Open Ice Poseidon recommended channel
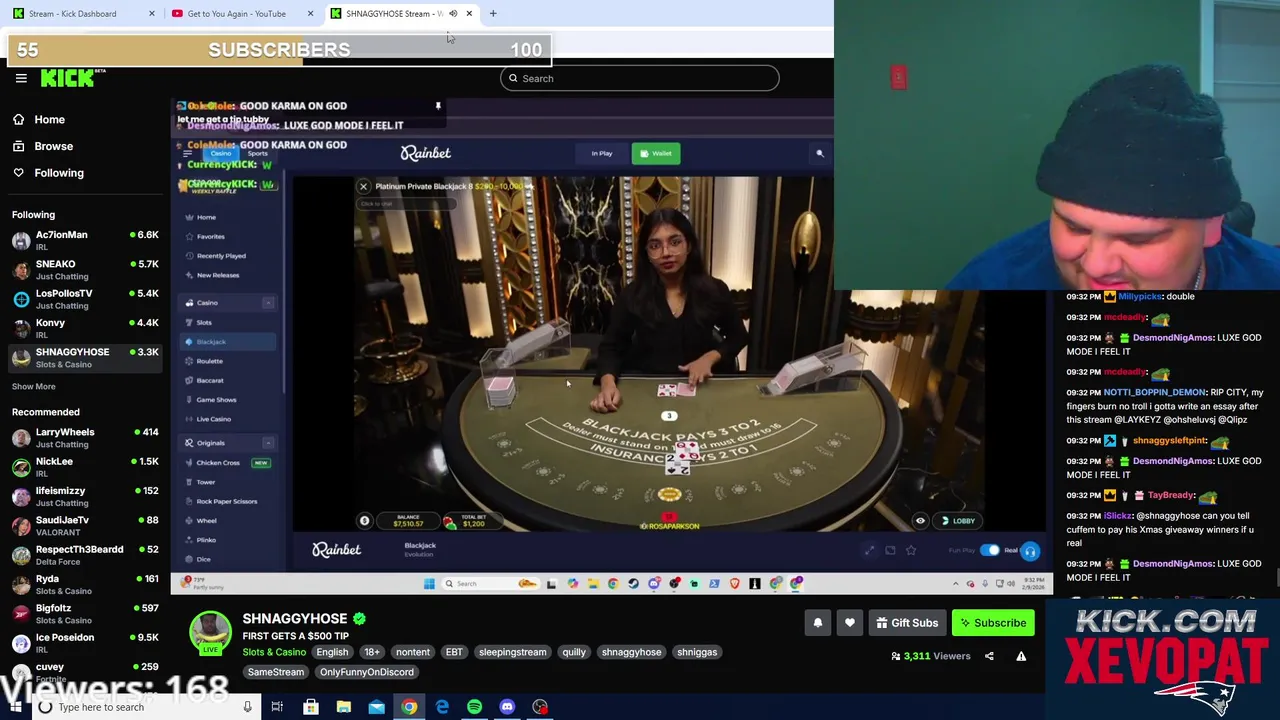 click(84, 643)
